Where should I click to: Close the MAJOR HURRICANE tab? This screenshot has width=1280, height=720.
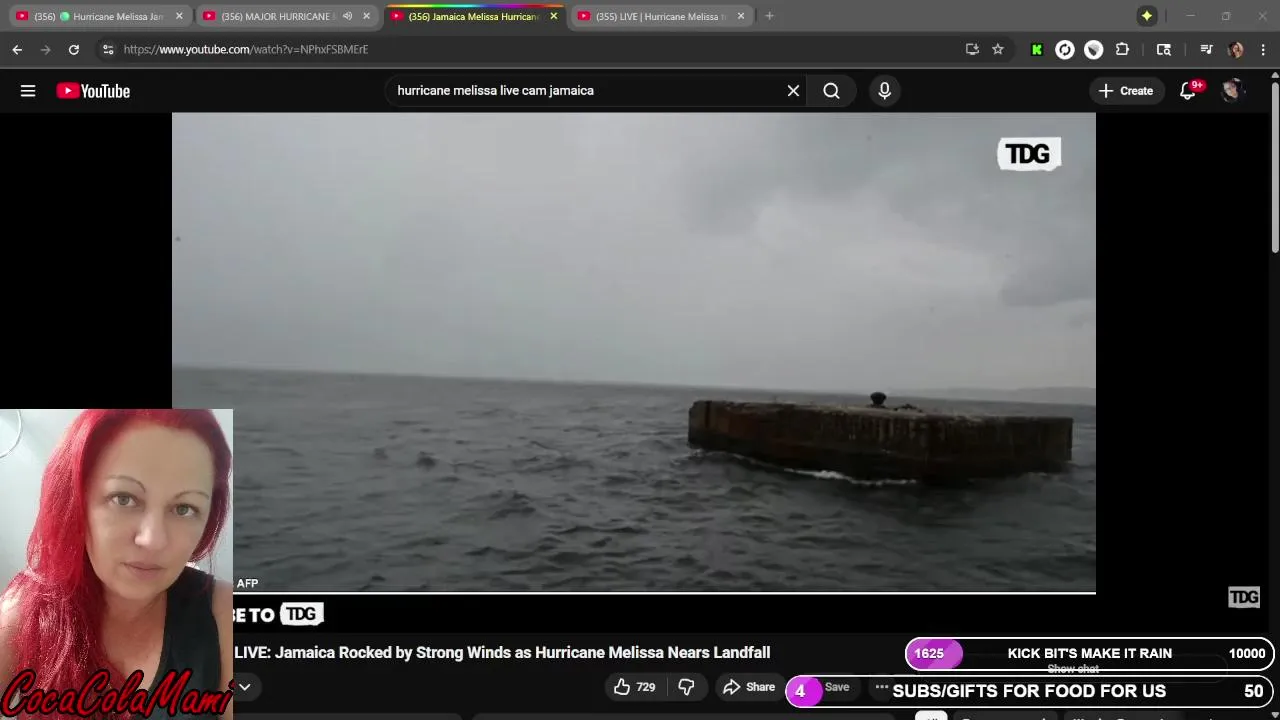point(366,16)
